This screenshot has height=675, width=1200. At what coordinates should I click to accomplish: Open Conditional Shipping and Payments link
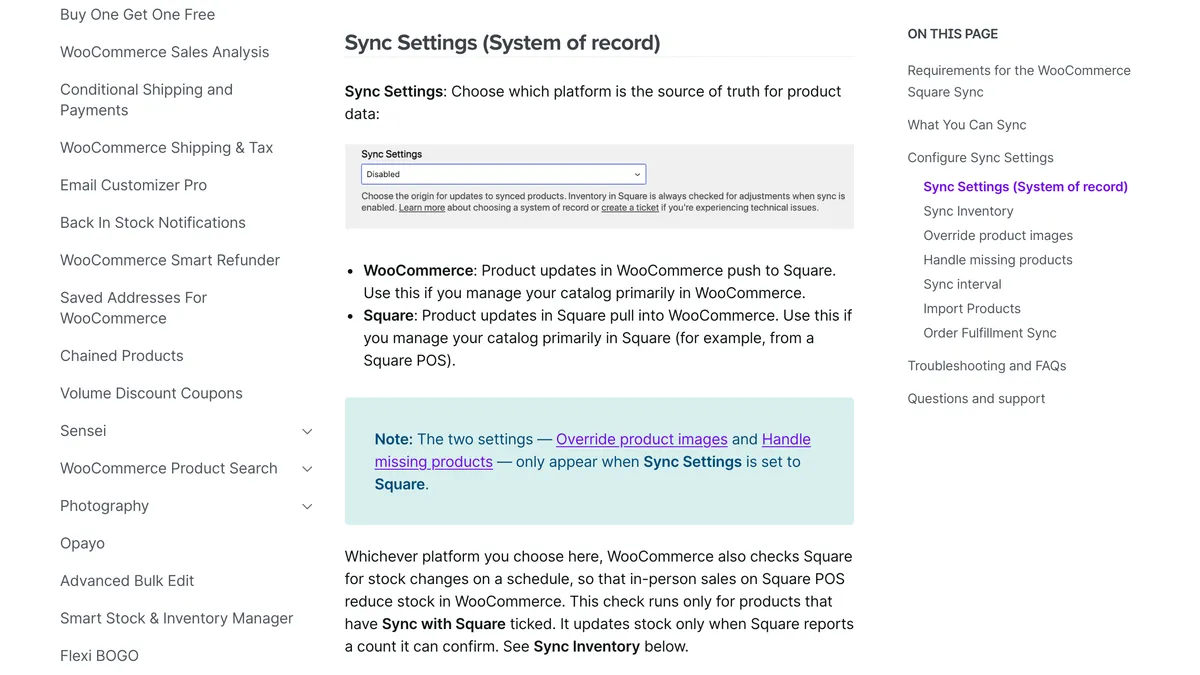(146, 100)
